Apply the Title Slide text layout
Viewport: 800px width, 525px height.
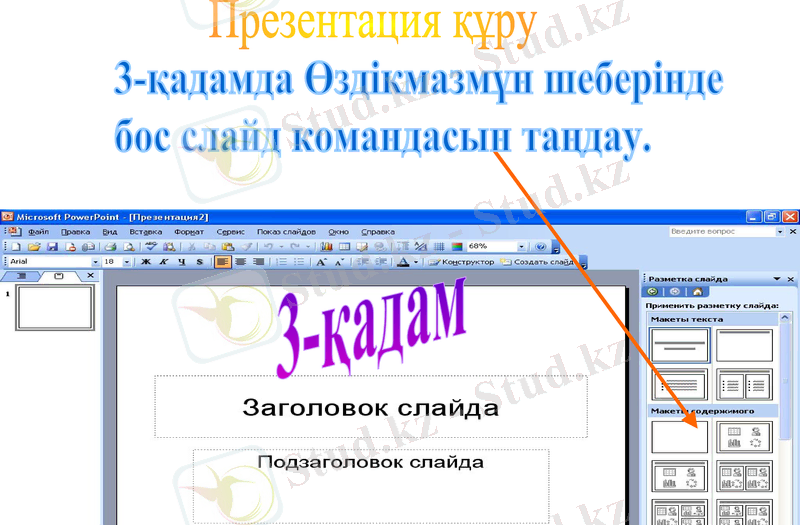680,345
